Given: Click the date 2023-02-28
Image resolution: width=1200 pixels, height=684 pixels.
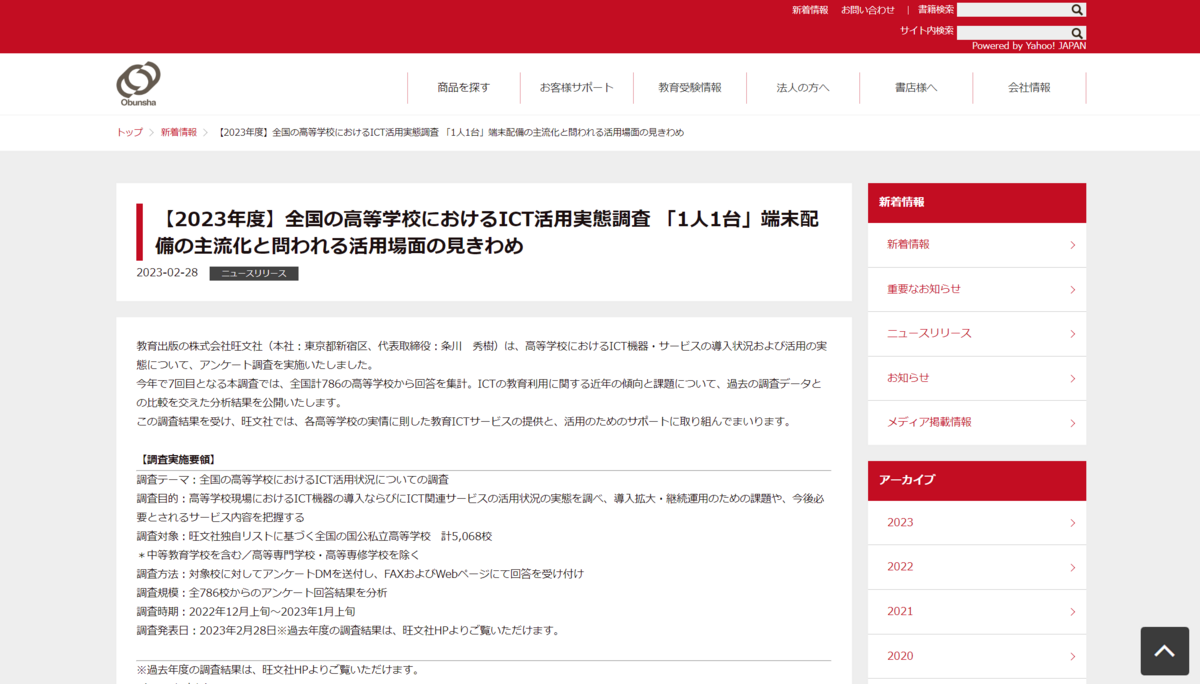Looking at the screenshot, I should pyautogui.click(x=167, y=273).
